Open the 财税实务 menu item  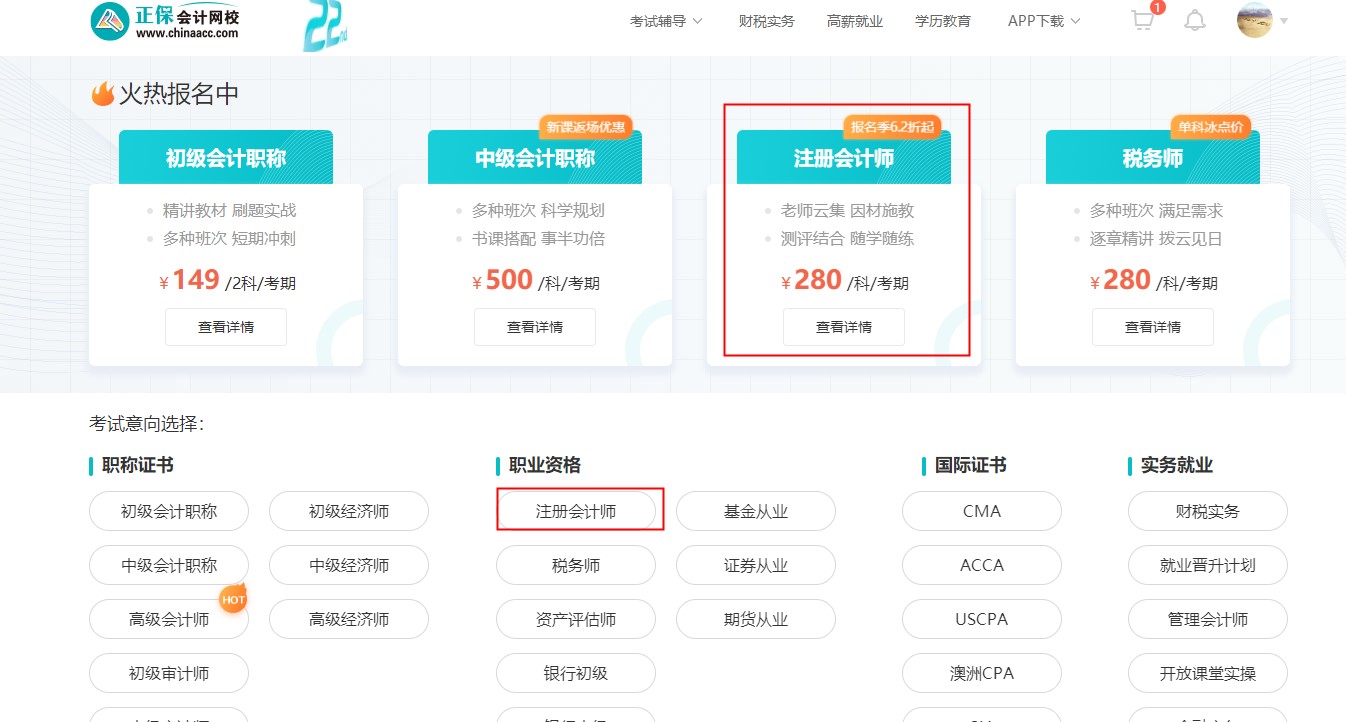(765, 20)
